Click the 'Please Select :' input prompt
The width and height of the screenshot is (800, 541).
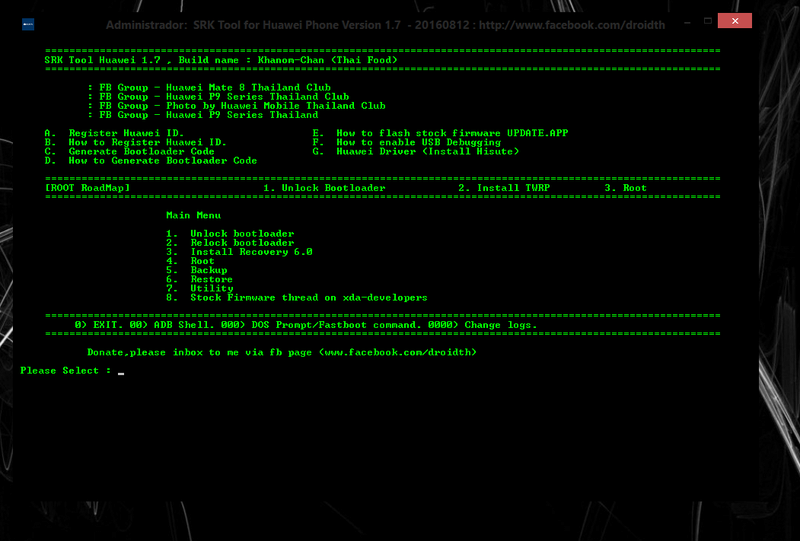(72, 371)
